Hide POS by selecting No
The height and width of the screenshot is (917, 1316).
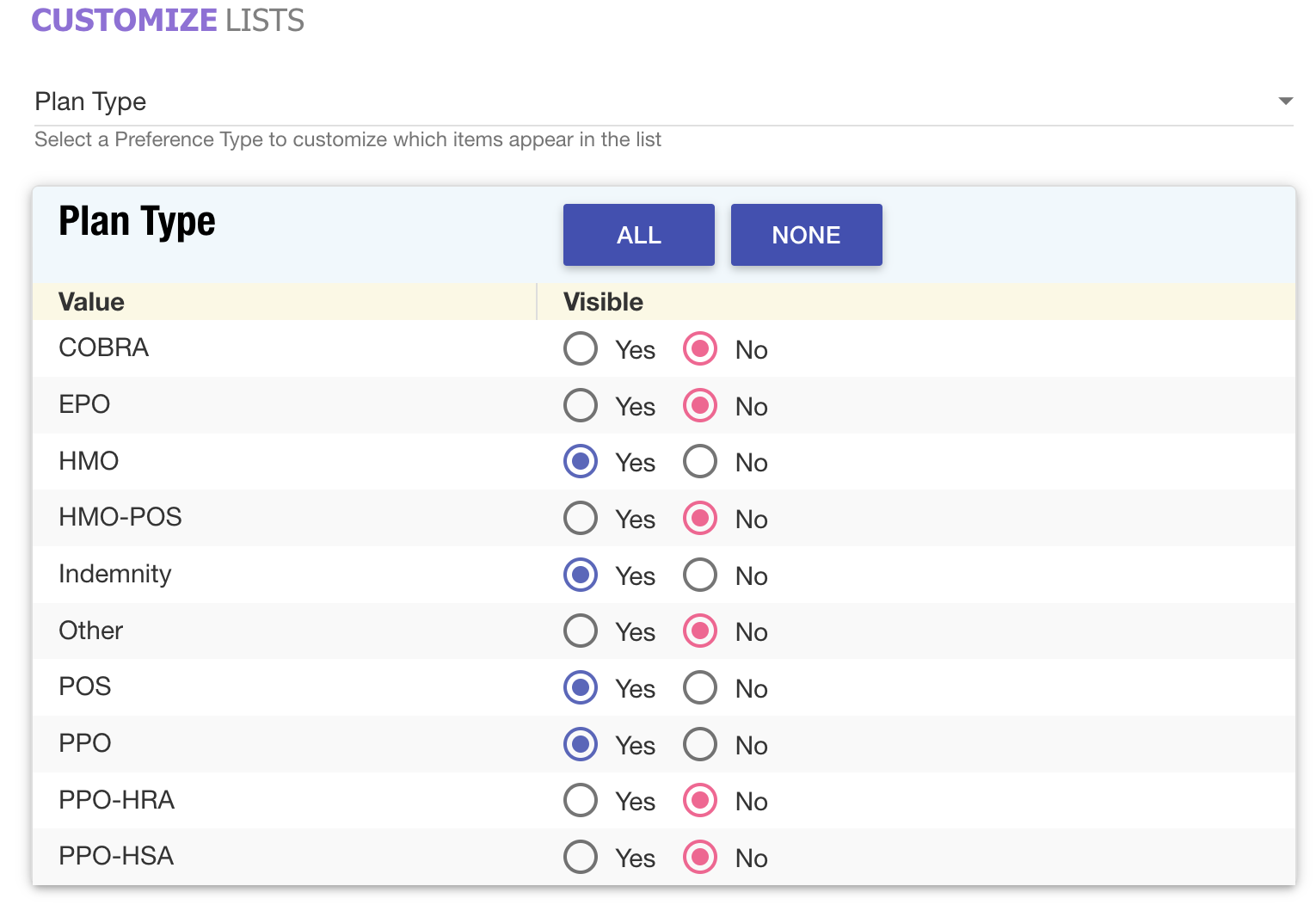700,688
